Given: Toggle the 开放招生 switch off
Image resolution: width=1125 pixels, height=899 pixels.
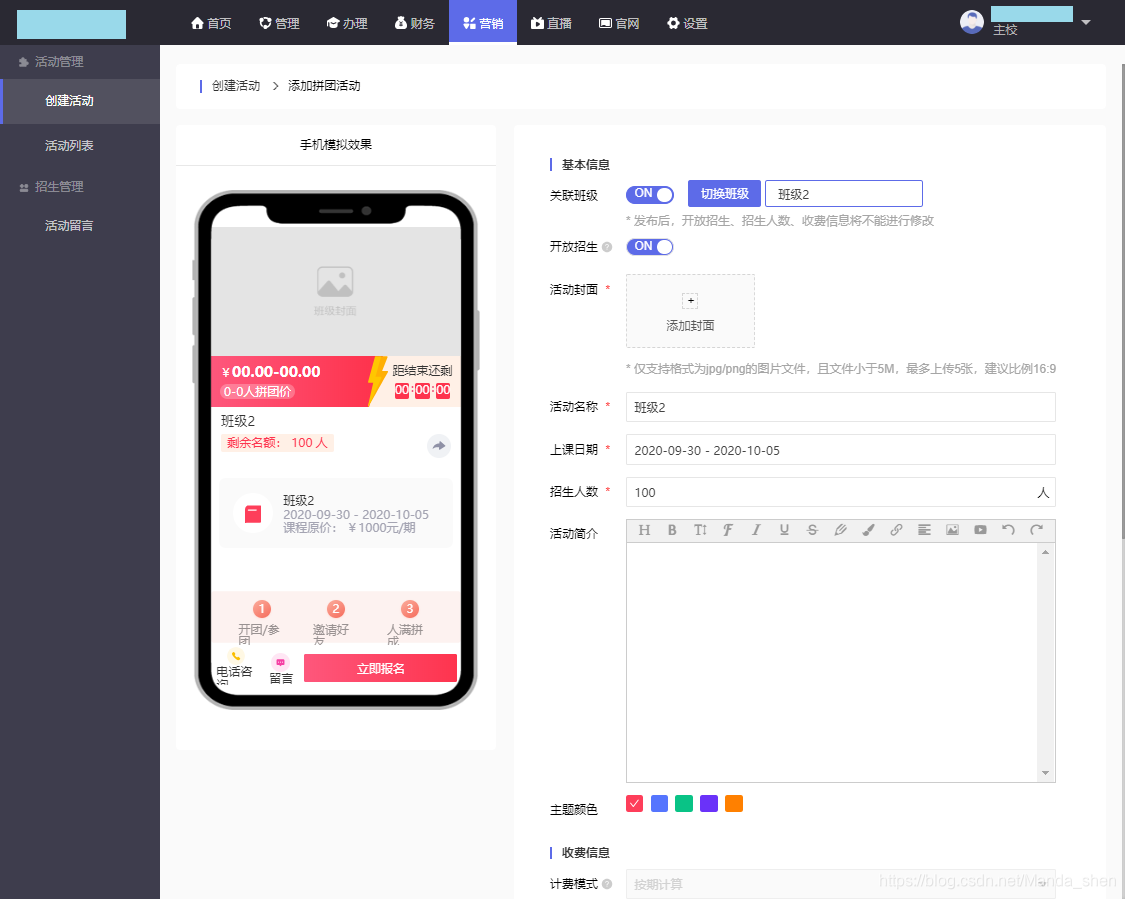Looking at the screenshot, I should pyautogui.click(x=650, y=247).
